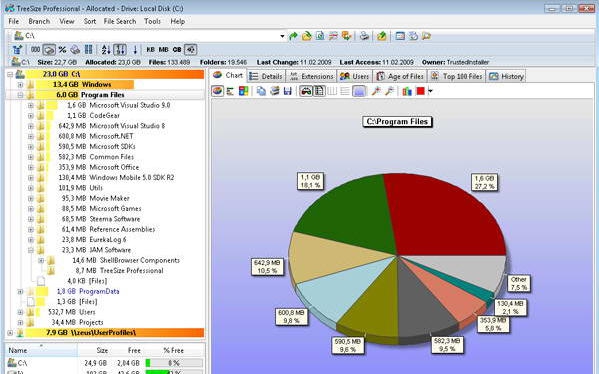This screenshot has height=374, width=599.
Task: Click the single down-arrow sort icon
Action: pos(135,50)
